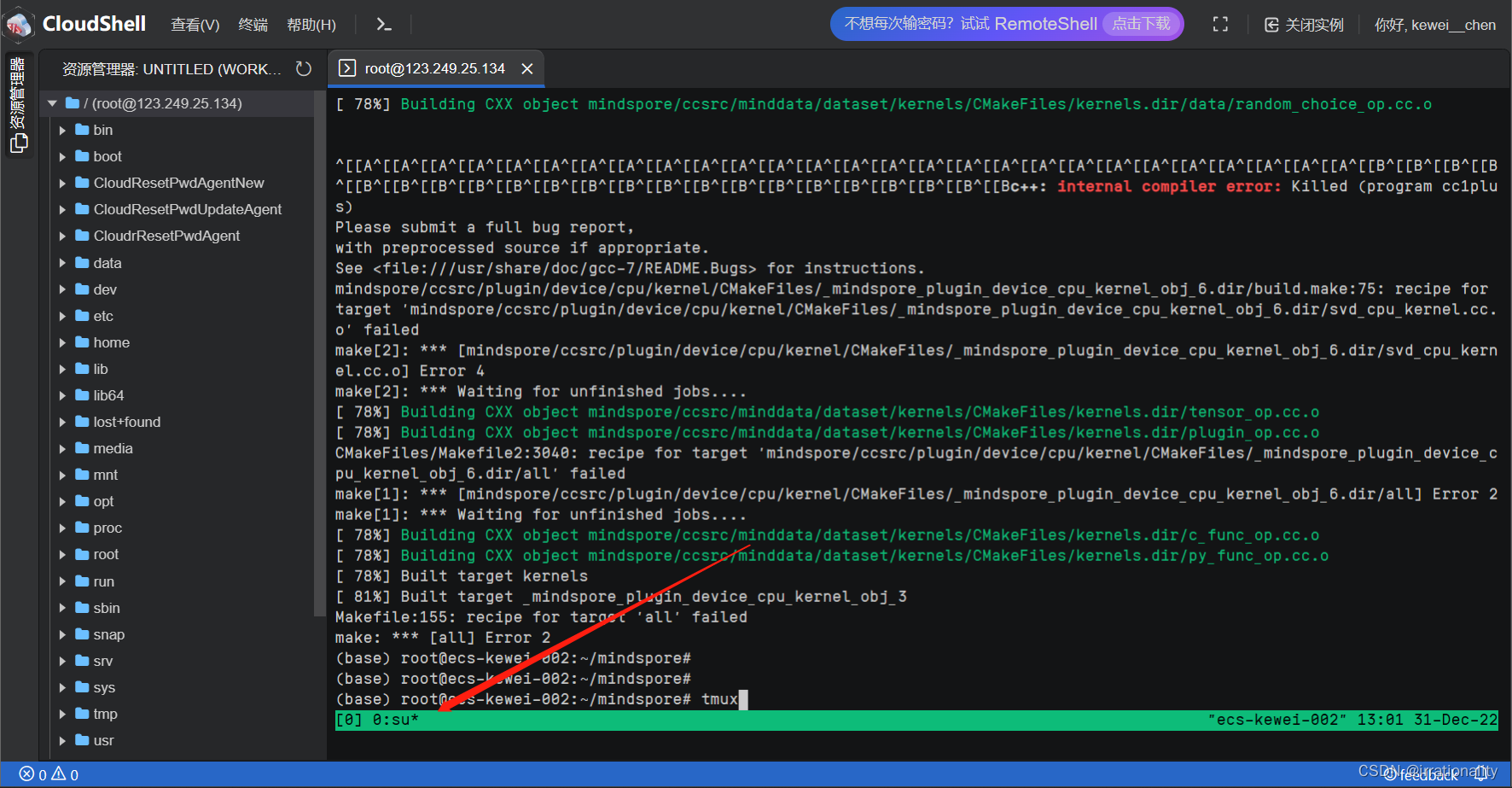Toggle fullscreen mode icon
Viewport: 1512px width, 788px height.
pyautogui.click(x=1220, y=25)
